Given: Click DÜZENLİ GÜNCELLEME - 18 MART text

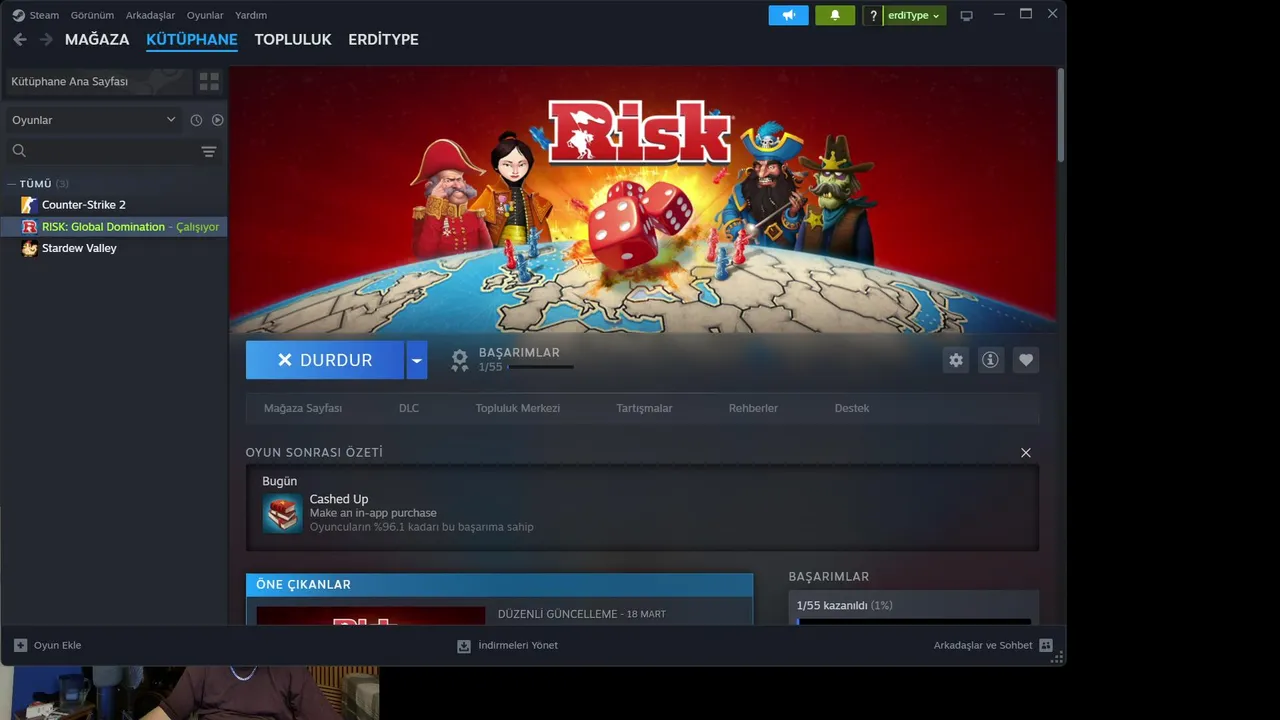Looking at the screenshot, I should [582, 614].
